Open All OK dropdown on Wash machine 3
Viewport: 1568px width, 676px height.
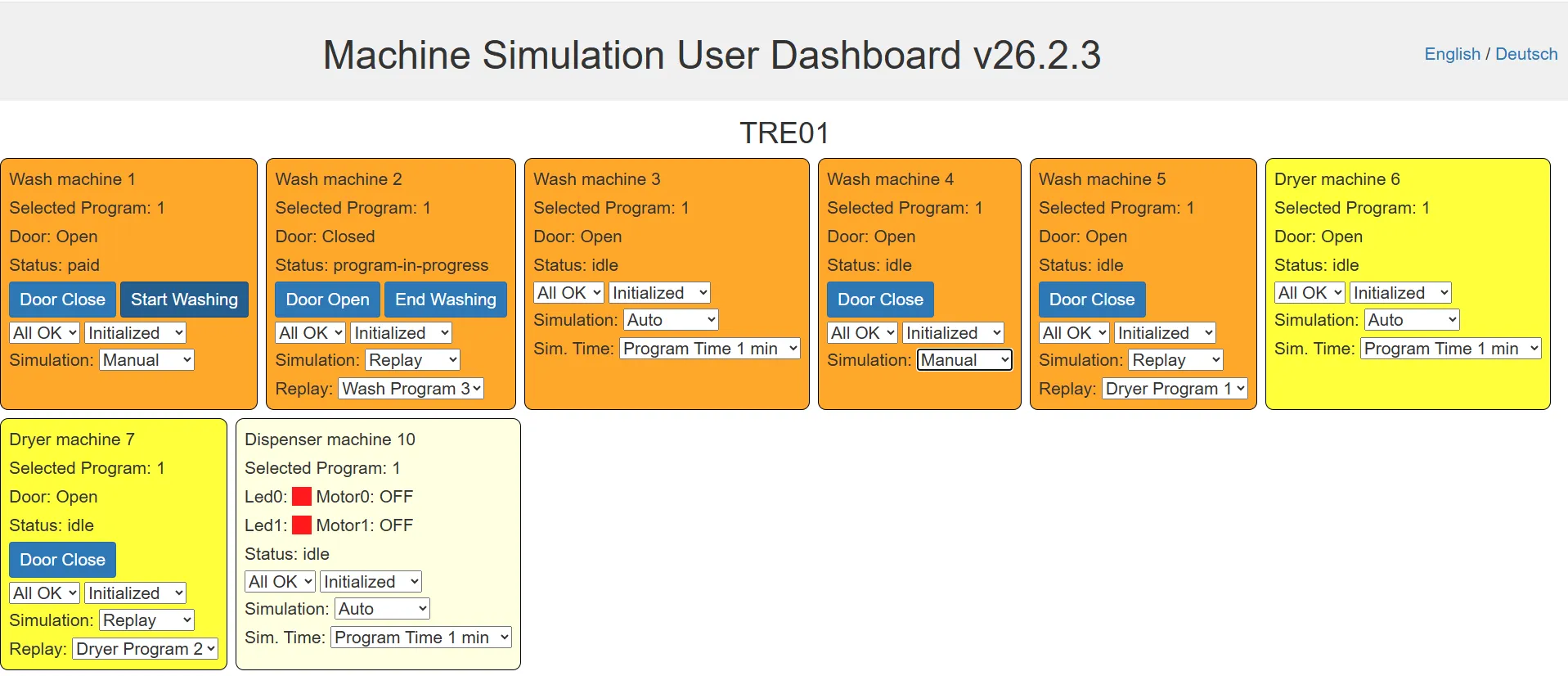point(569,293)
